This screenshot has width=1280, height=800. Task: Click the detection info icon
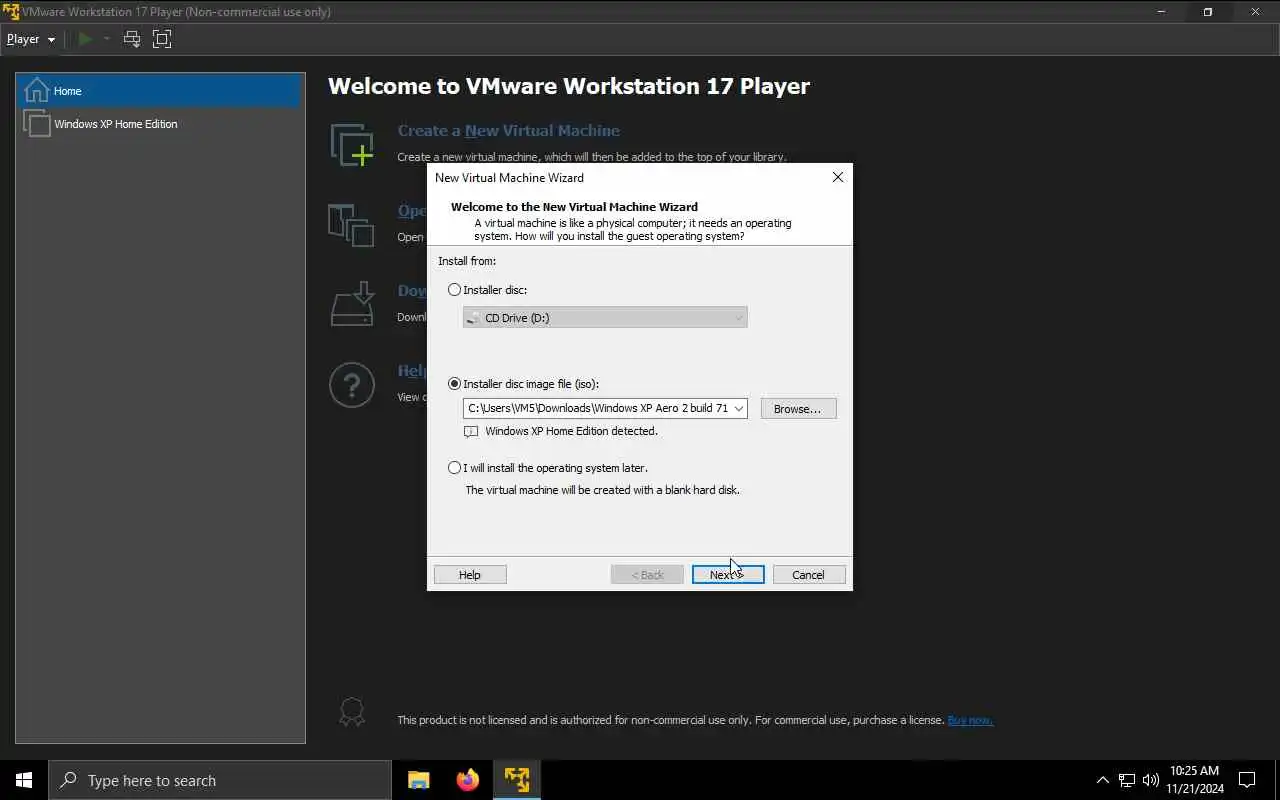pos(471,432)
